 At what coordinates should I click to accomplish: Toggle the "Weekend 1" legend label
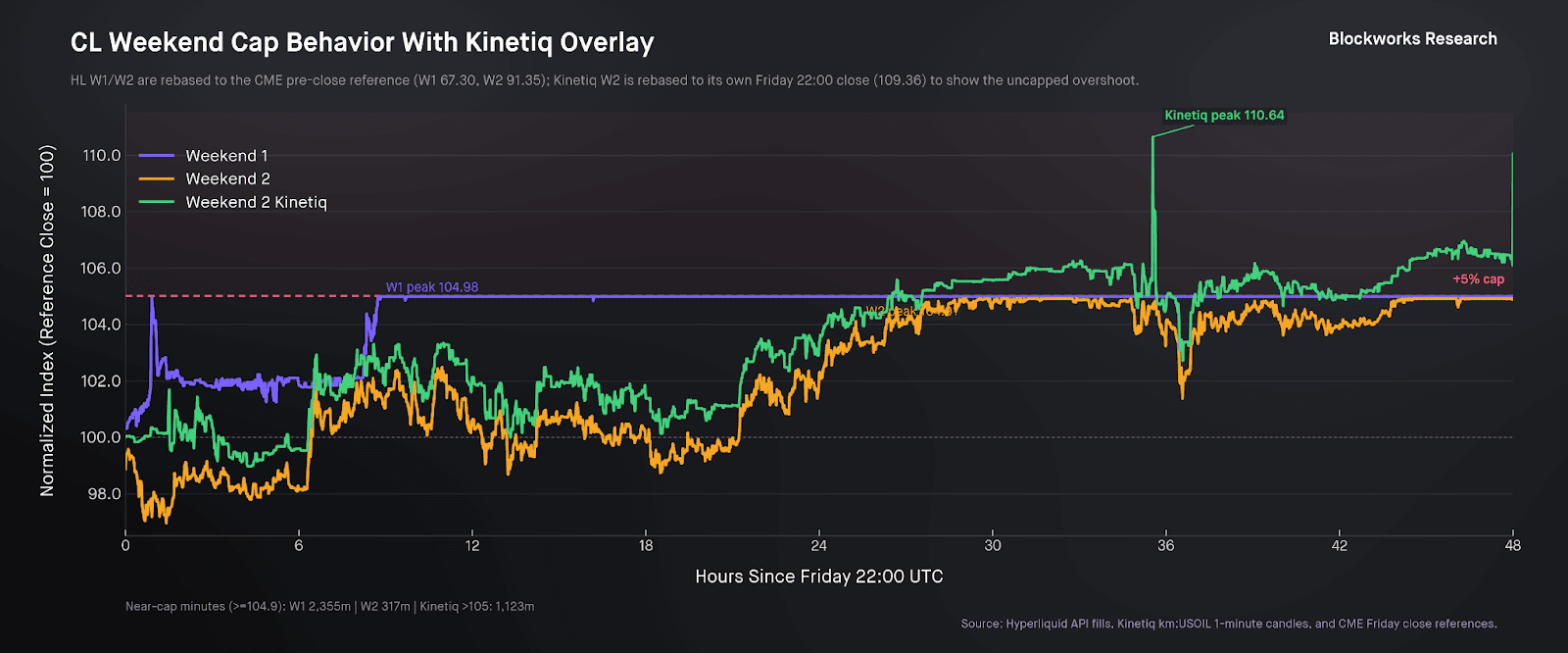tap(226, 156)
